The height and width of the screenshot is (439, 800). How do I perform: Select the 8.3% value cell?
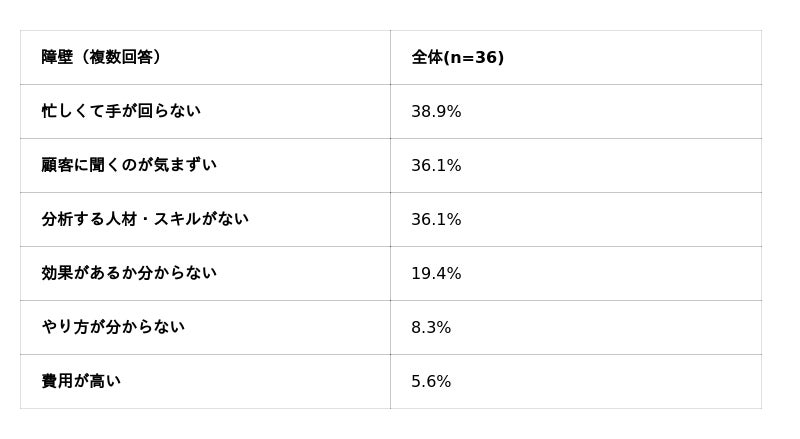pos(431,327)
